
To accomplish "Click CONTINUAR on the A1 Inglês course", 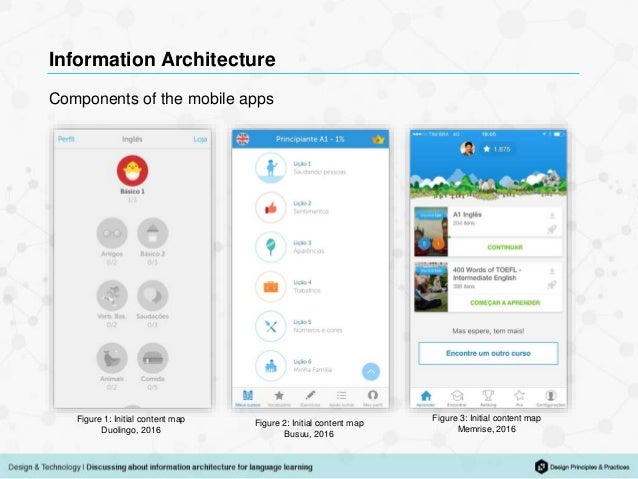I will [505, 247].
